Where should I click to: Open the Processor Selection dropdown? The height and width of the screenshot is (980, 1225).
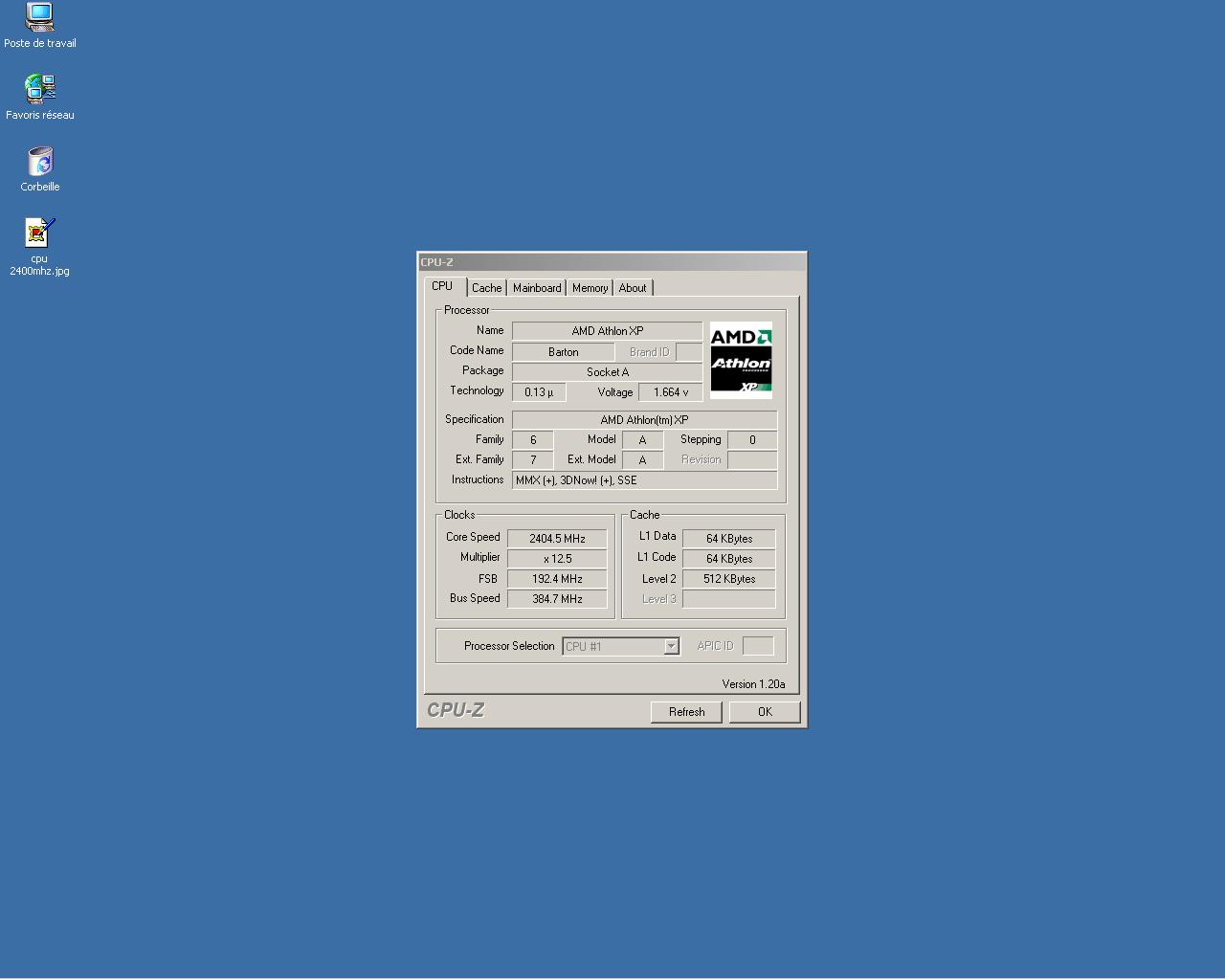[x=621, y=646]
